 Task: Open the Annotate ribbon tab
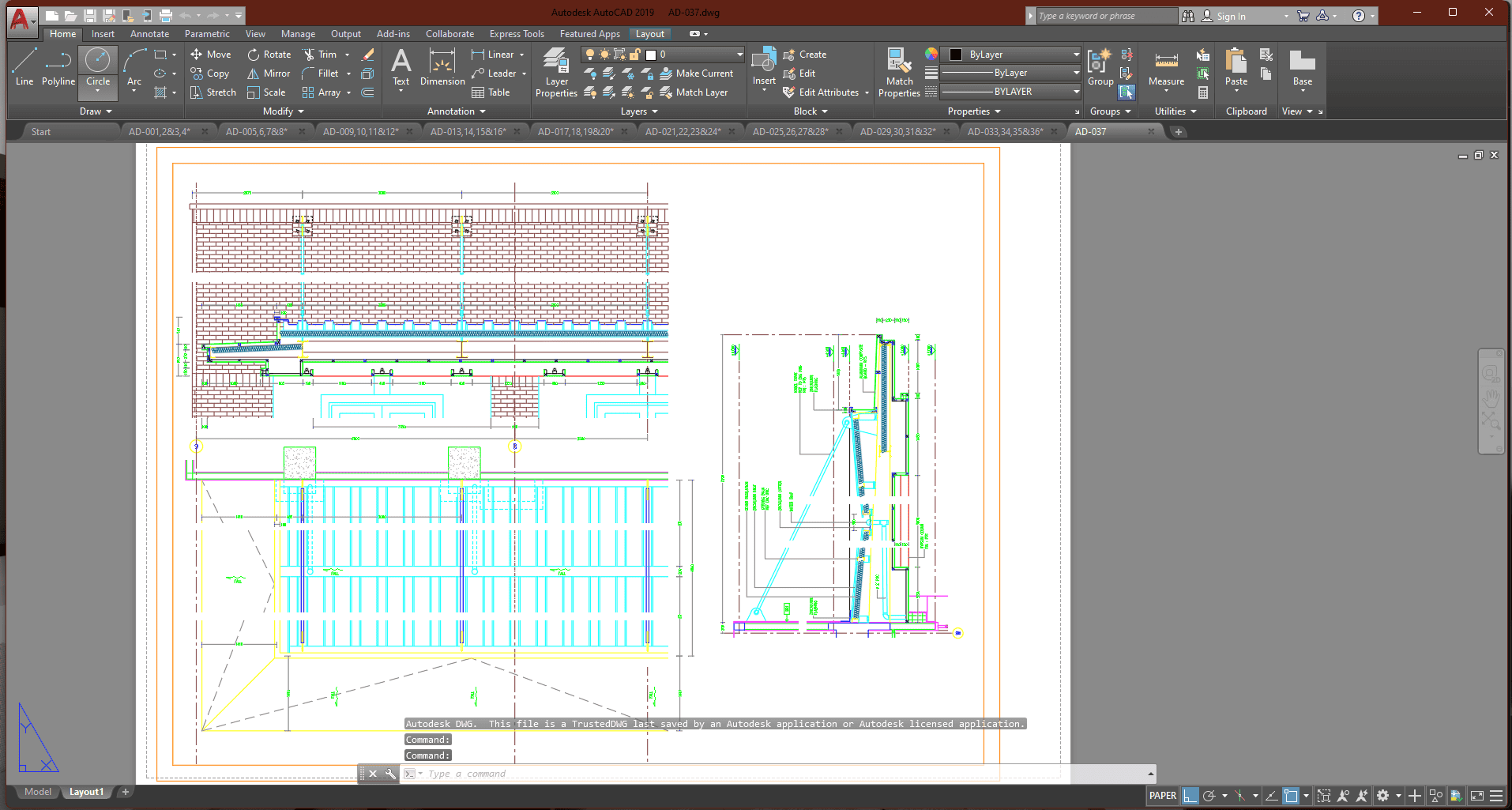point(149,34)
